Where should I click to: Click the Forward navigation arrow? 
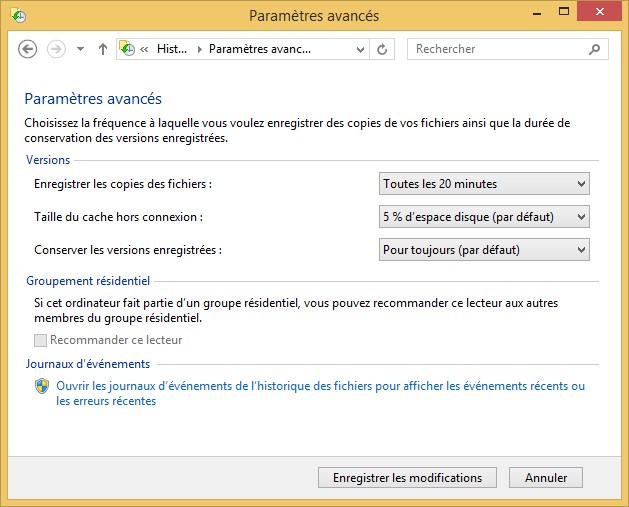(56, 49)
